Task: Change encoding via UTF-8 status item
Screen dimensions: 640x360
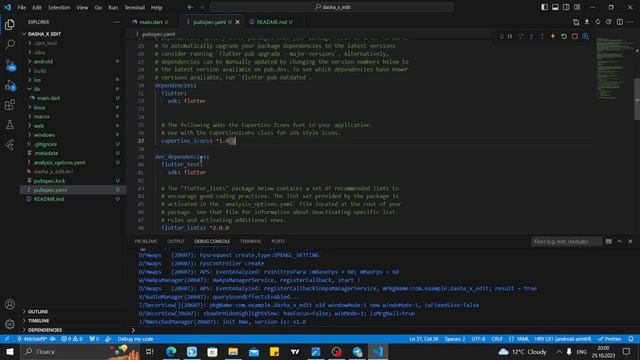Action: pyautogui.click(x=478, y=339)
